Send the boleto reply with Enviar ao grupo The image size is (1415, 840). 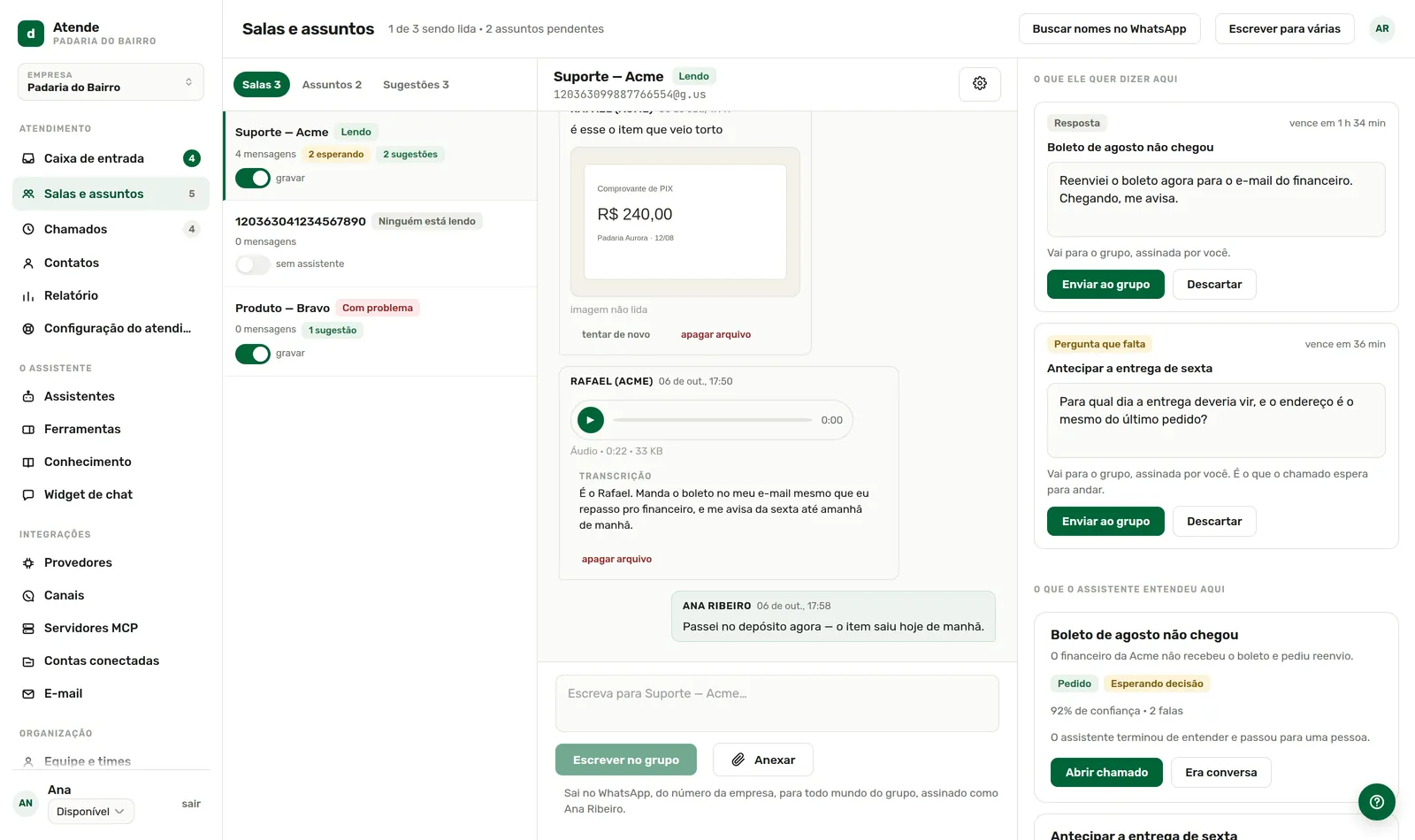pyautogui.click(x=1105, y=284)
